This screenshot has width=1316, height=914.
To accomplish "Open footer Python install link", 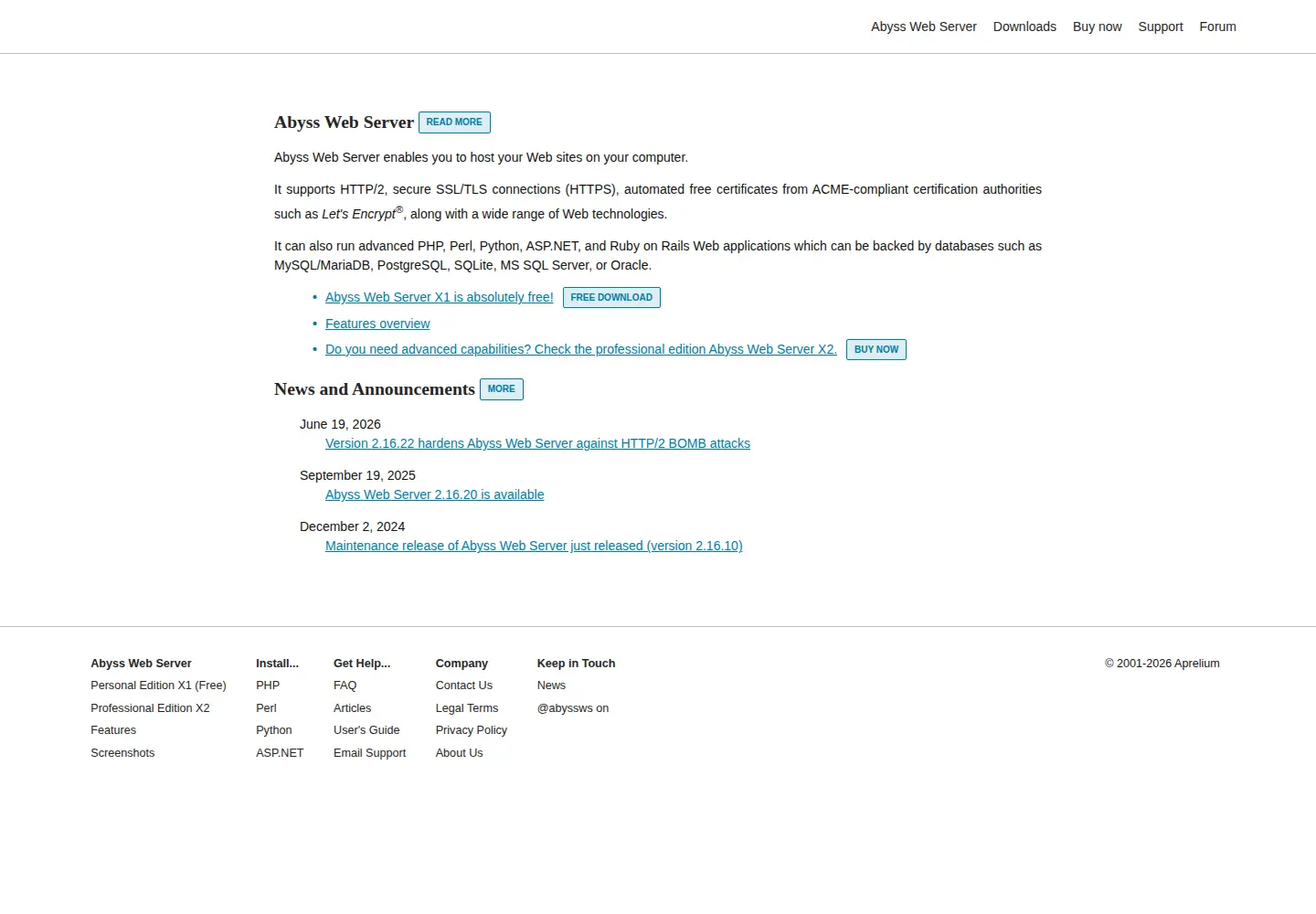I will (274, 730).
